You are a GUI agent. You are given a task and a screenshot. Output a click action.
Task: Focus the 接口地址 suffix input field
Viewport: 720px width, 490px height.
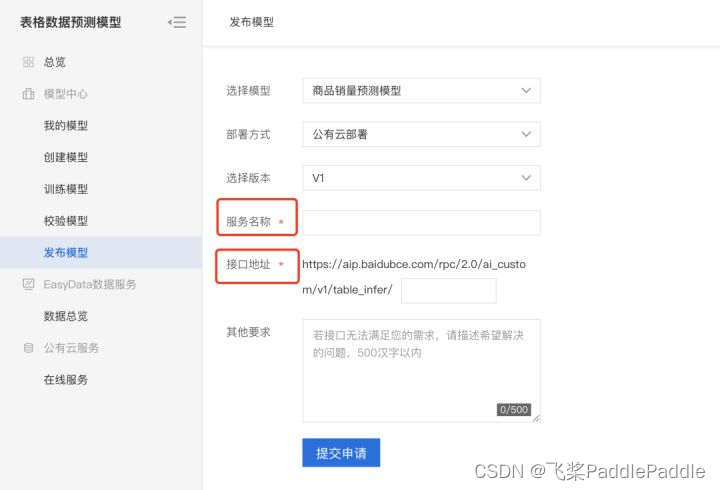(449, 290)
